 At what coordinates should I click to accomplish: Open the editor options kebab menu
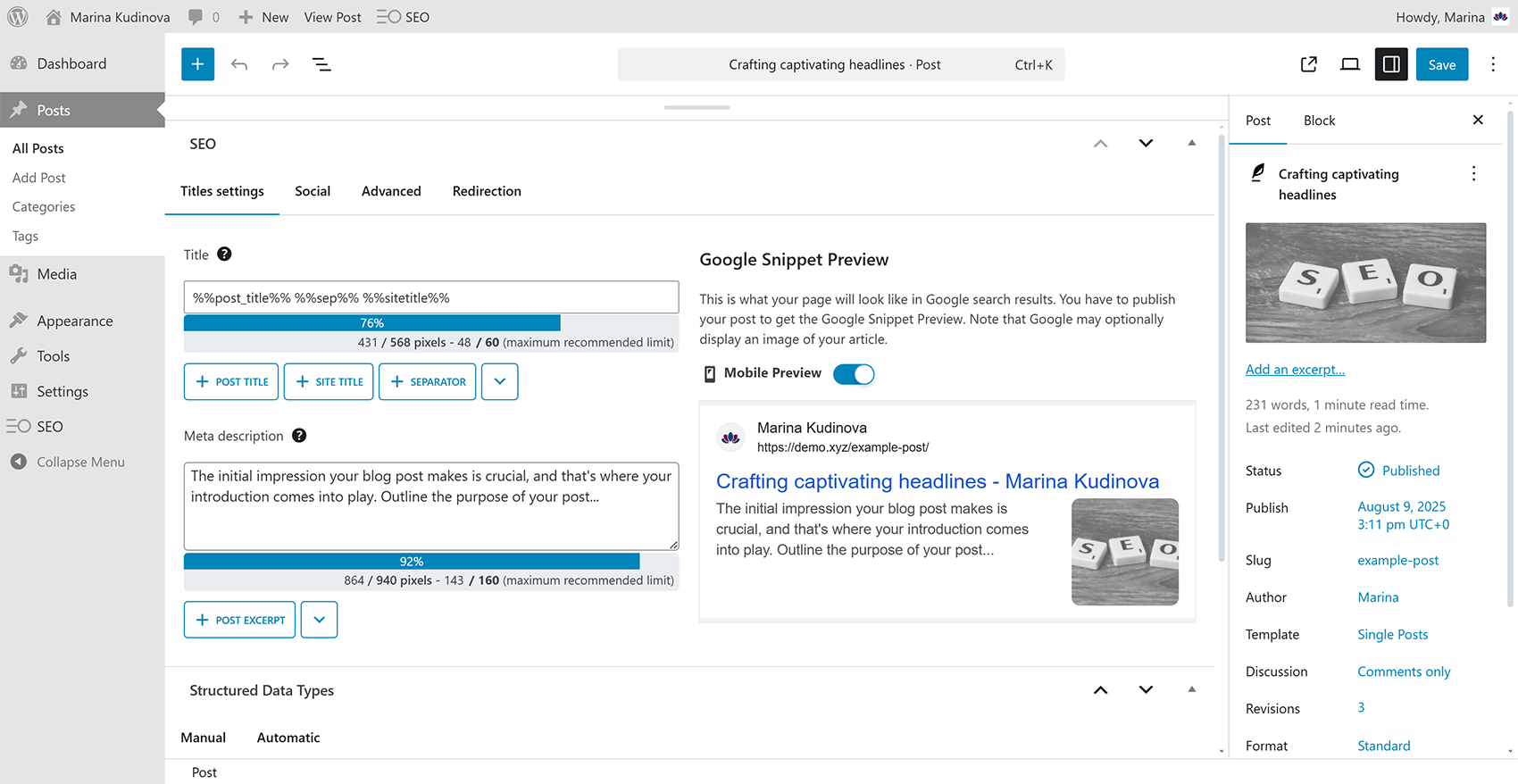click(x=1493, y=64)
